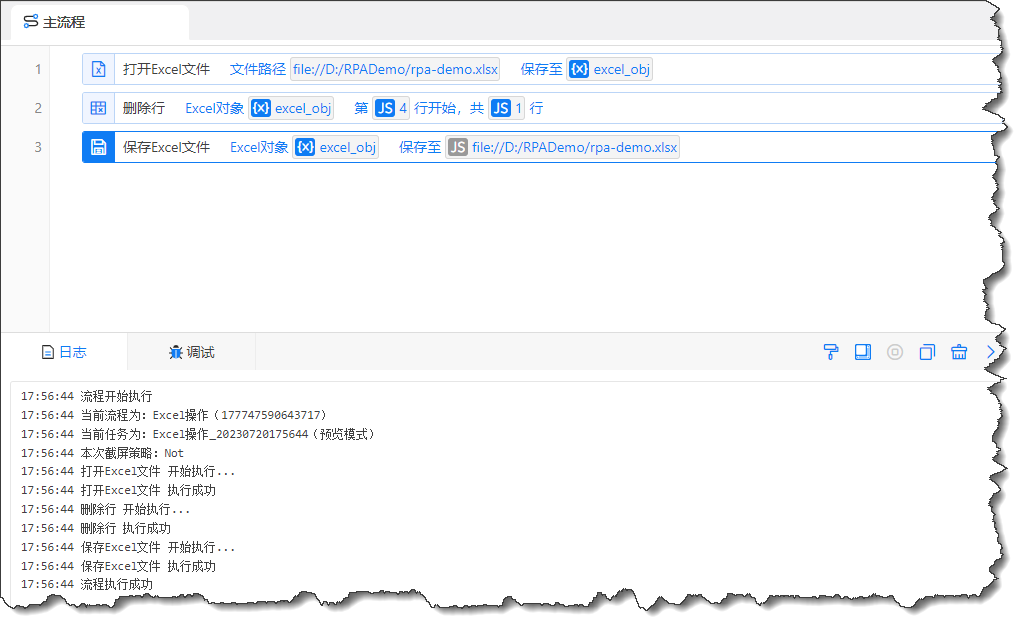Click the excel_obj variable in step 1
Screen dimensions: 1030x634
click(610, 69)
